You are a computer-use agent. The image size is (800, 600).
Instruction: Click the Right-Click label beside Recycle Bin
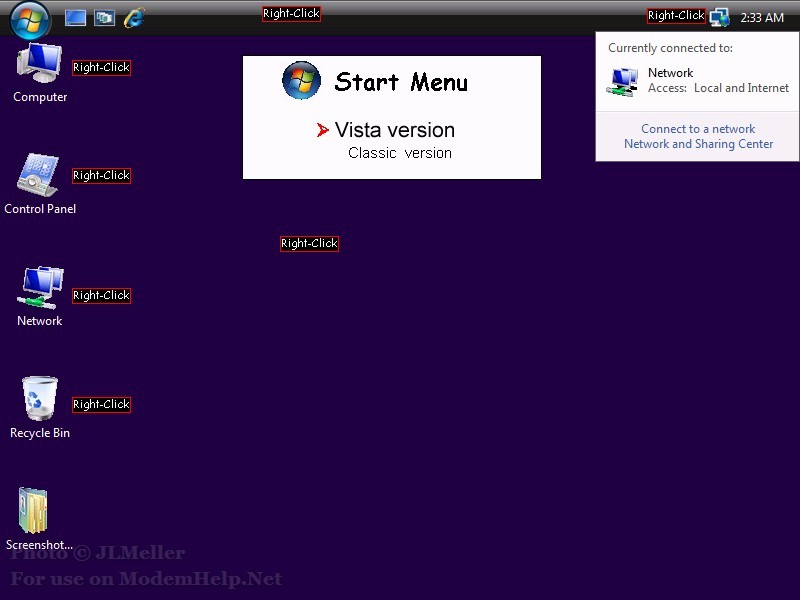[102, 405]
